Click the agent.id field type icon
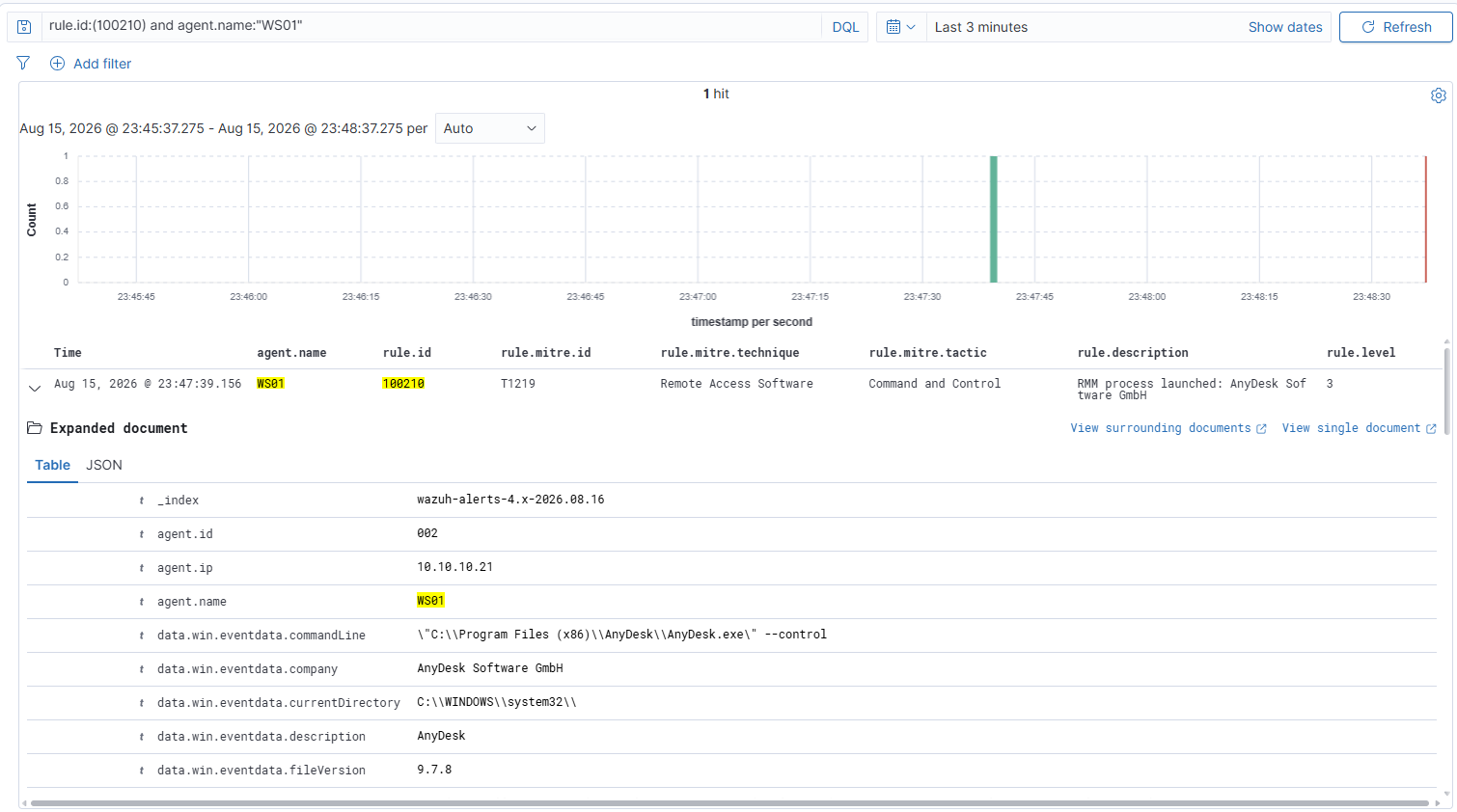Image resolution: width=1457 pixels, height=812 pixels. coord(142,534)
